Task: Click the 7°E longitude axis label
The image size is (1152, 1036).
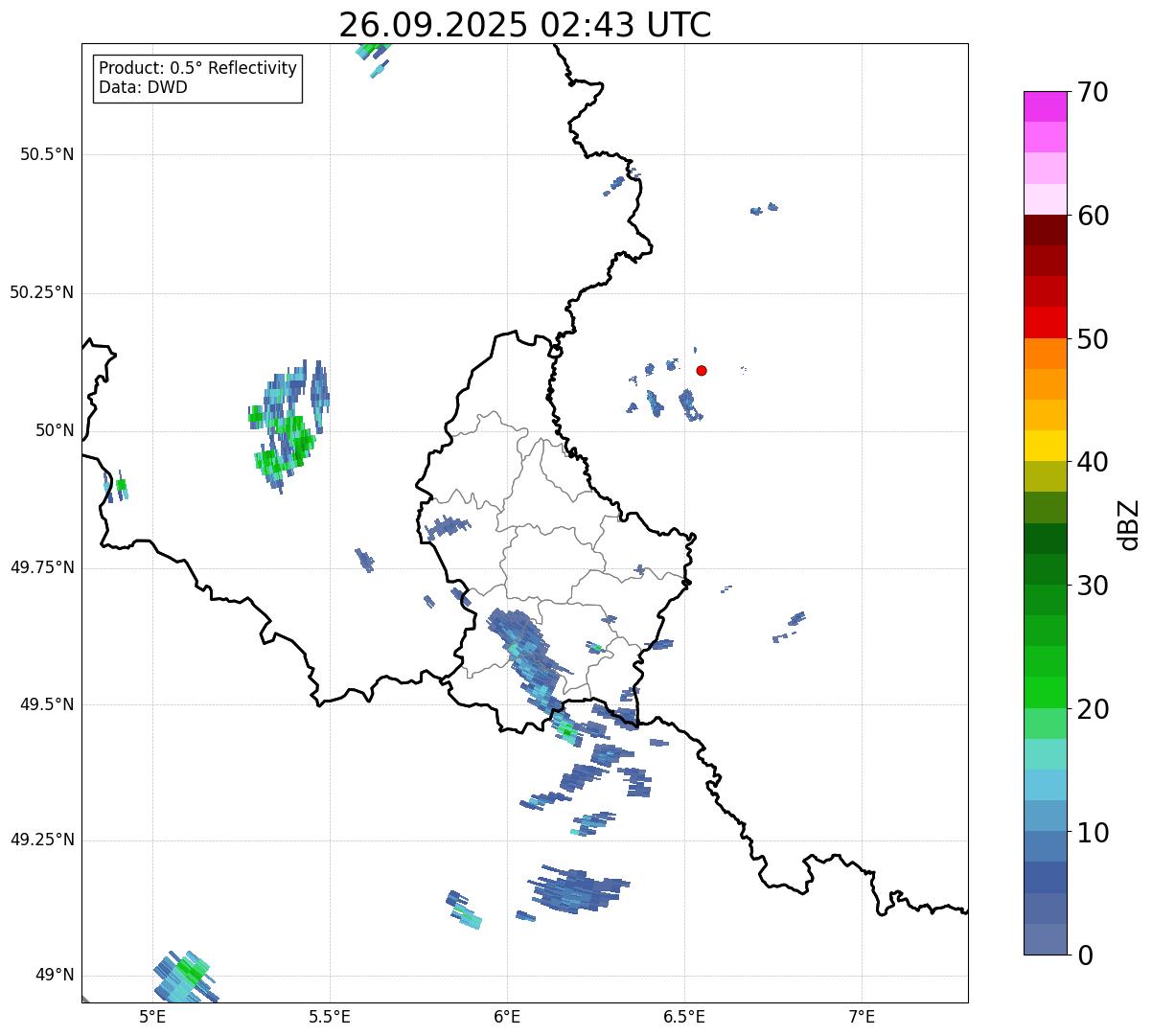Action: (x=862, y=1016)
